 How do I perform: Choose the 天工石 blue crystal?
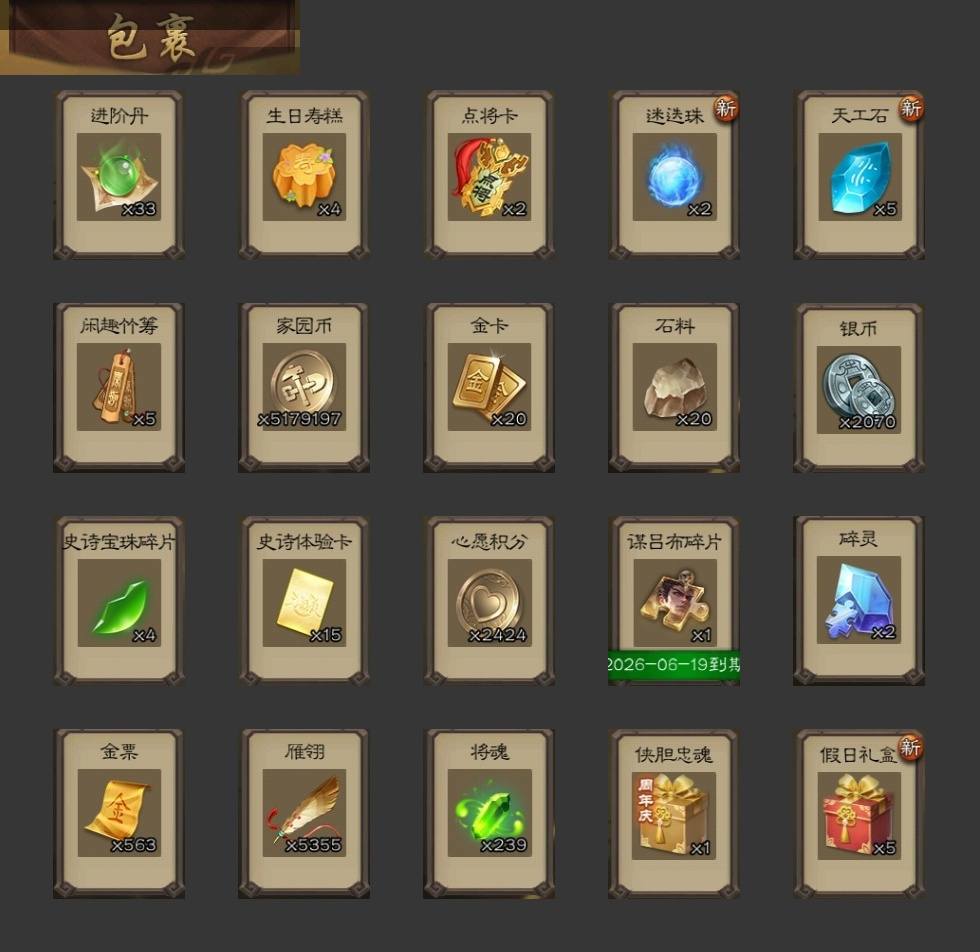[860, 177]
